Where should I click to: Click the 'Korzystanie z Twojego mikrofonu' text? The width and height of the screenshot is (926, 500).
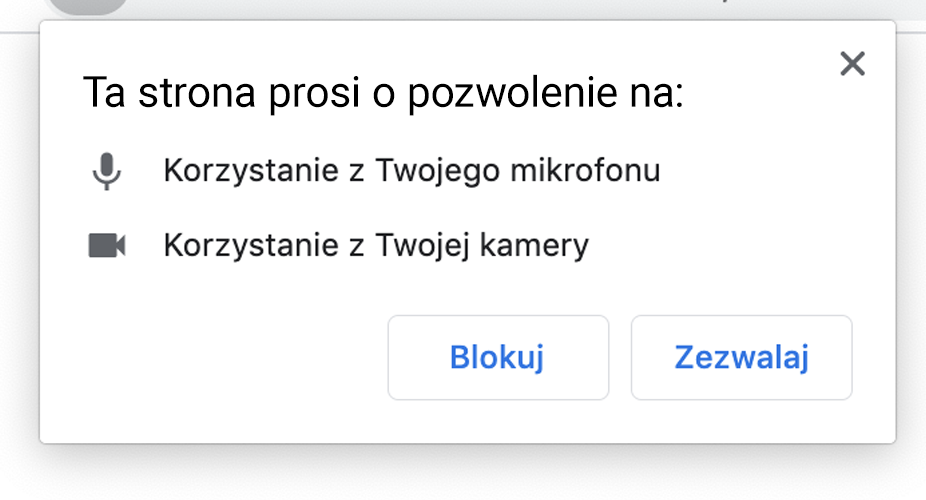click(x=411, y=171)
